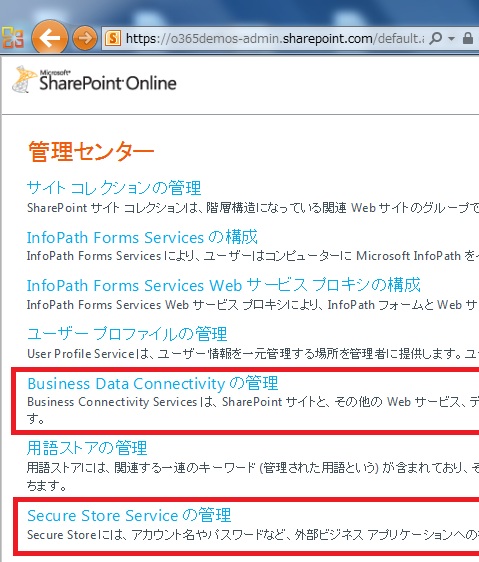Click the browser back arrow button
The image size is (479, 562).
point(49,38)
